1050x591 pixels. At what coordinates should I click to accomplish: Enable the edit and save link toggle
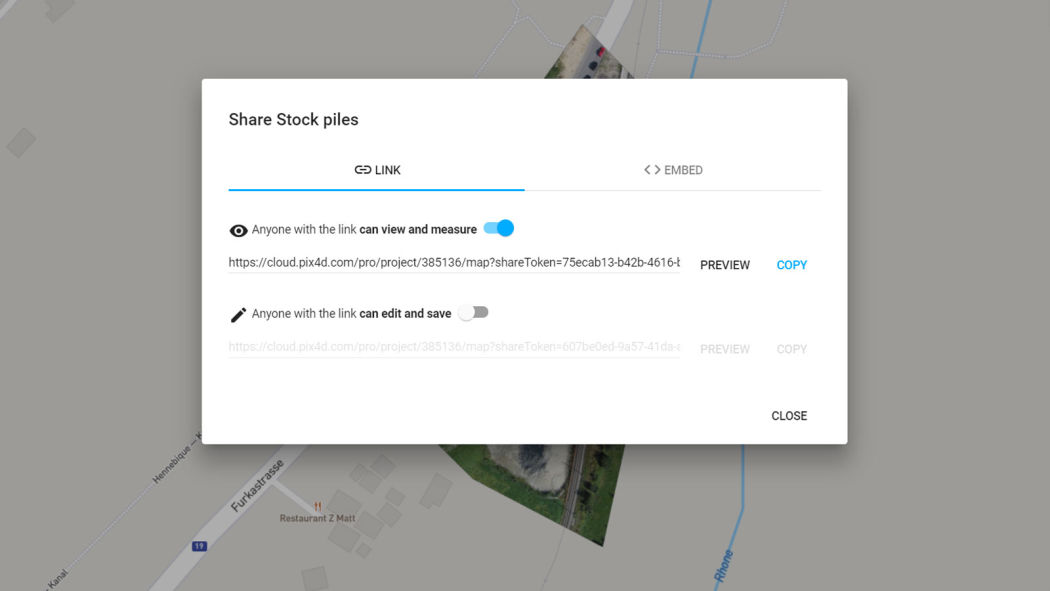(x=473, y=313)
